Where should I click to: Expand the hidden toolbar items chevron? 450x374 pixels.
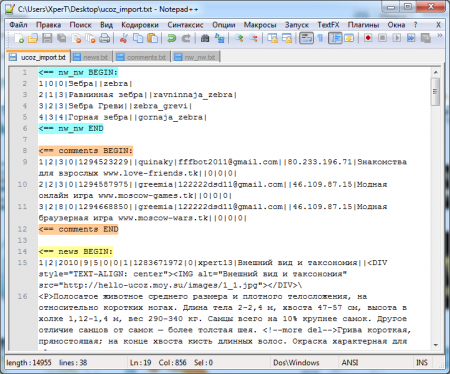click(440, 36)
